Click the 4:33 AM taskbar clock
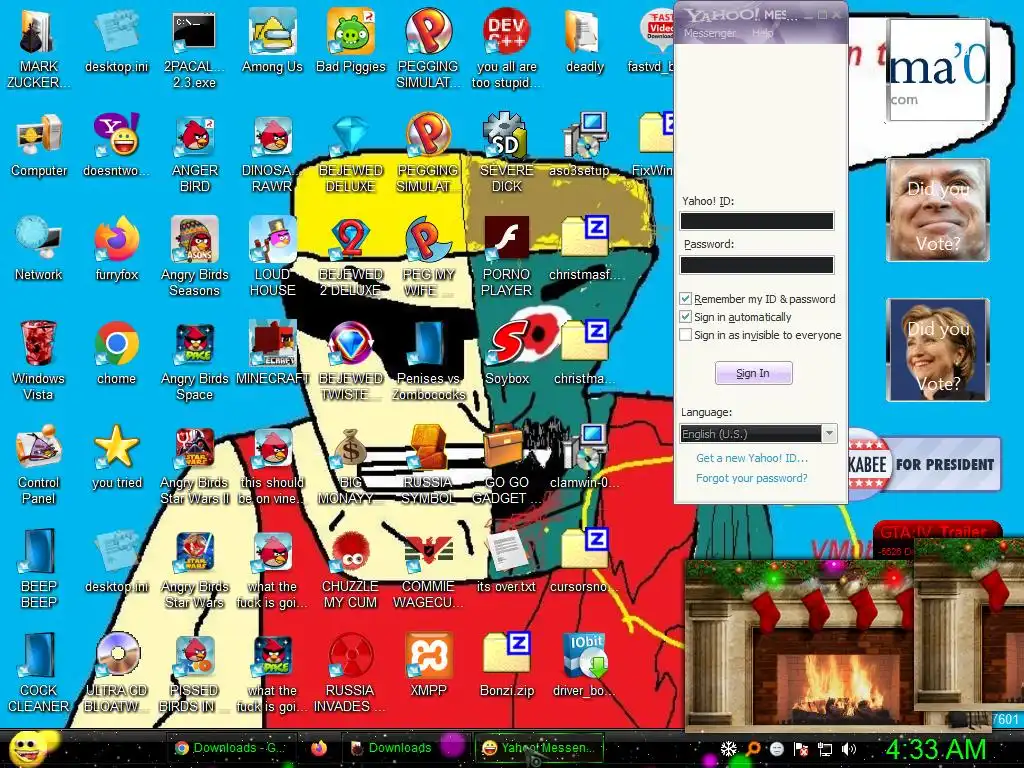1024x768 pixels. pyautogui.click(x=936, y=748)
